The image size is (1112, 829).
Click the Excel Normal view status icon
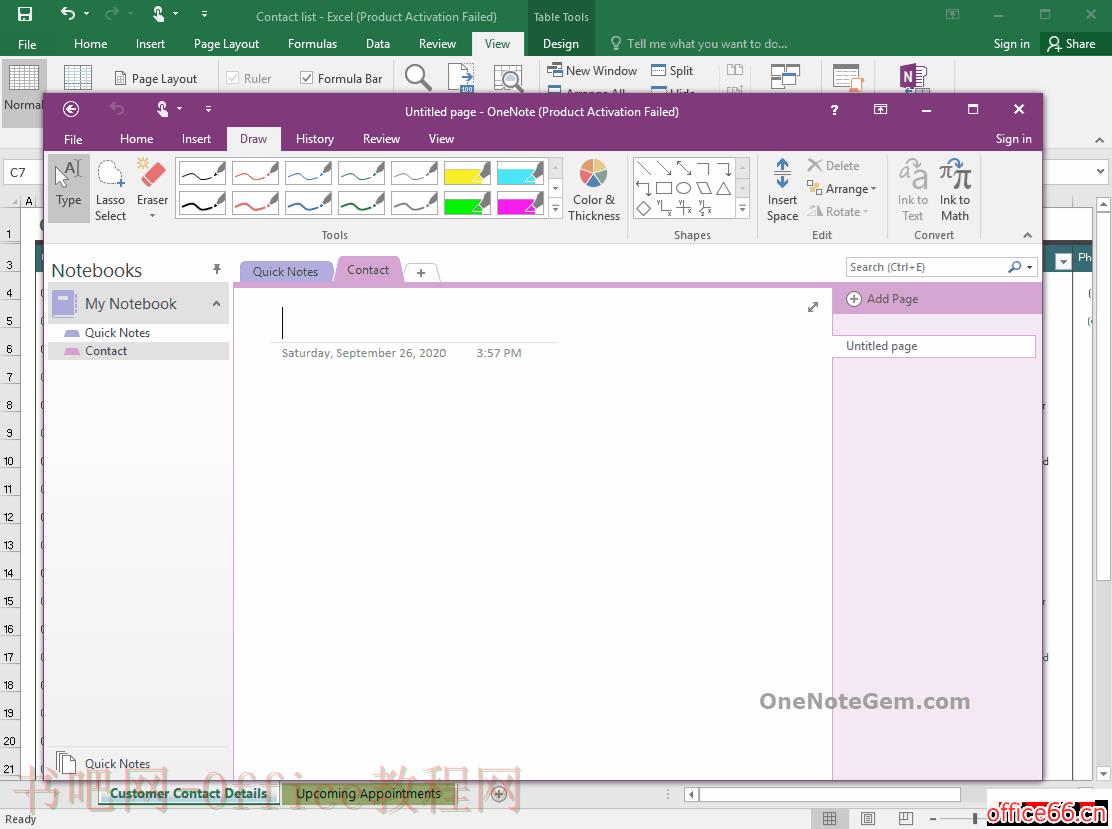[x=829, y=818]
